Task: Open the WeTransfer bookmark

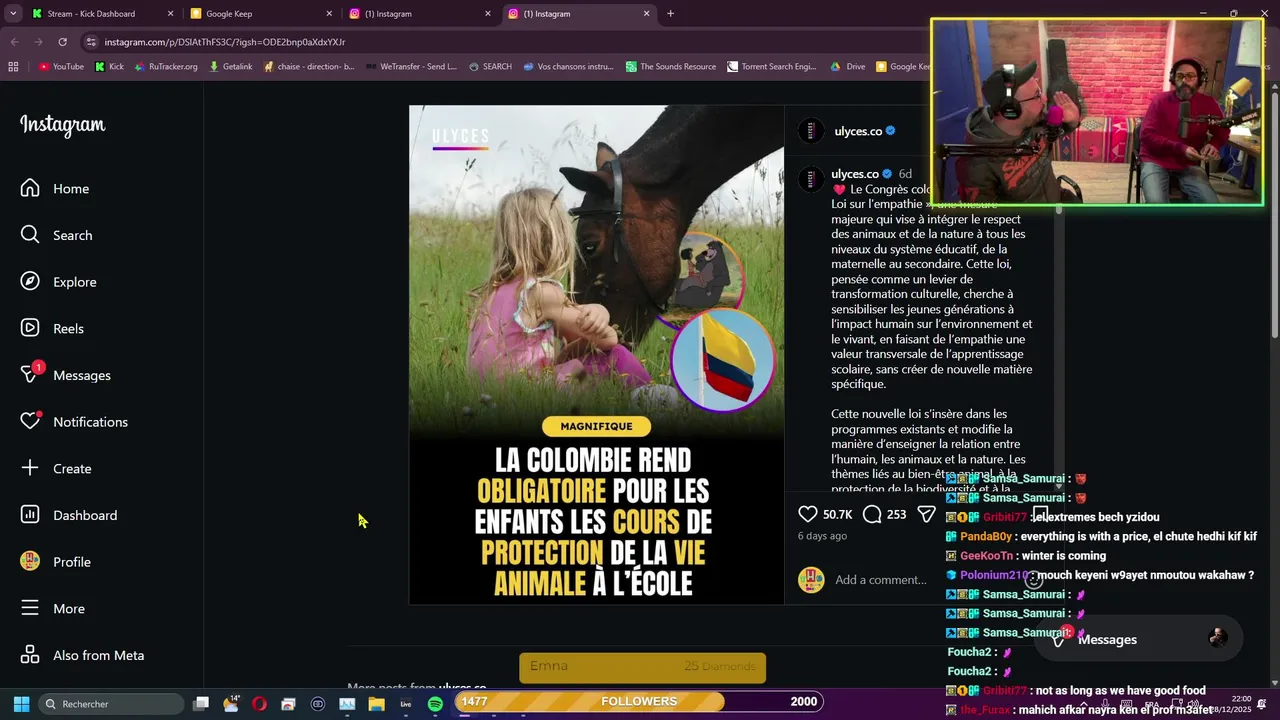Action: (411, 67)
